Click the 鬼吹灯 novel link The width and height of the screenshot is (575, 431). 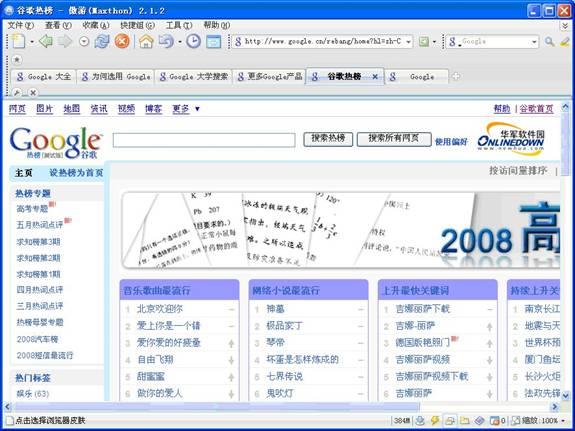click(279, 394)
